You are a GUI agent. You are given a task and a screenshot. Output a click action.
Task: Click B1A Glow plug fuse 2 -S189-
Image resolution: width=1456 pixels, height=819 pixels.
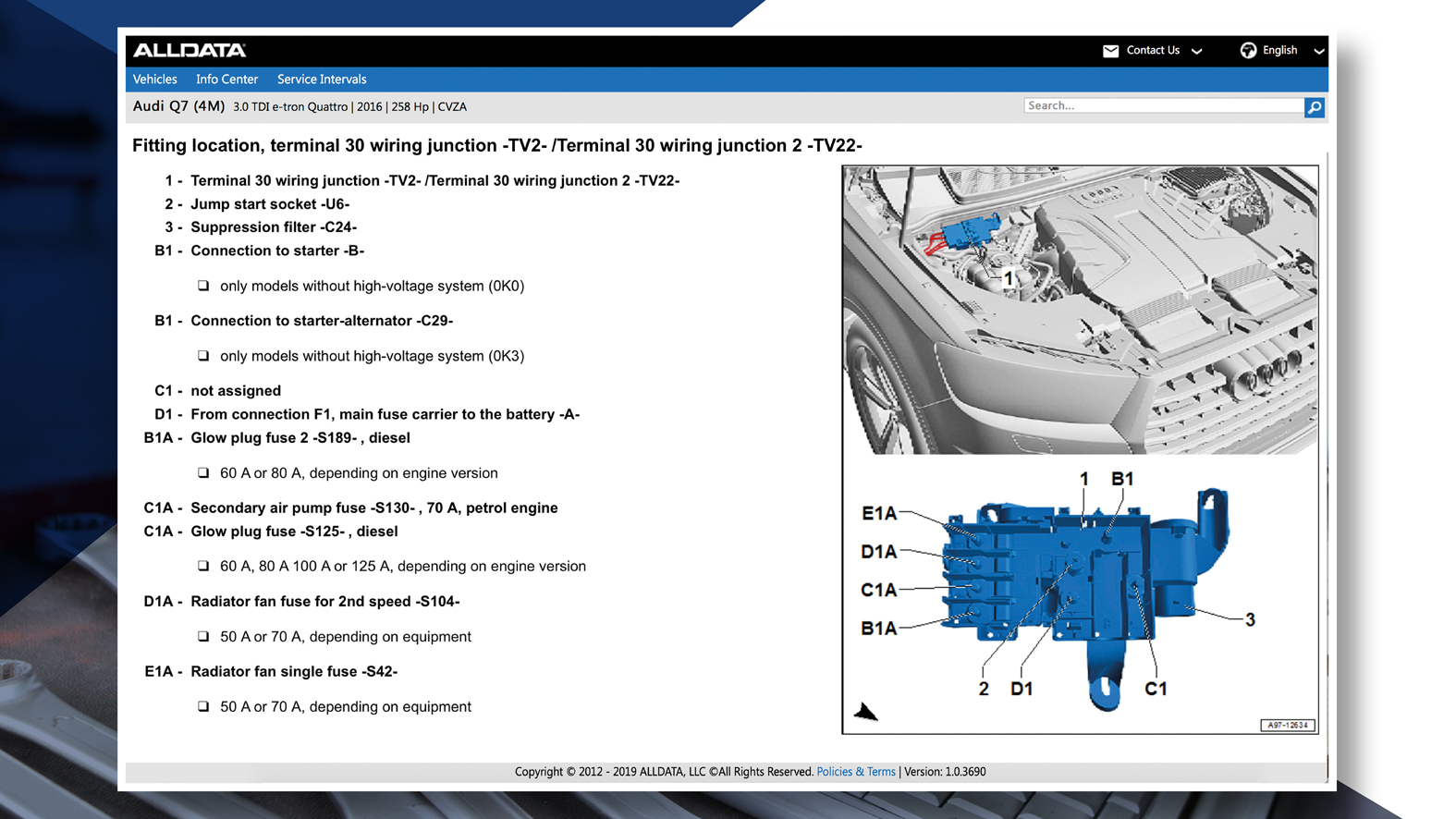pyautogui.click(x=277, y=438)
